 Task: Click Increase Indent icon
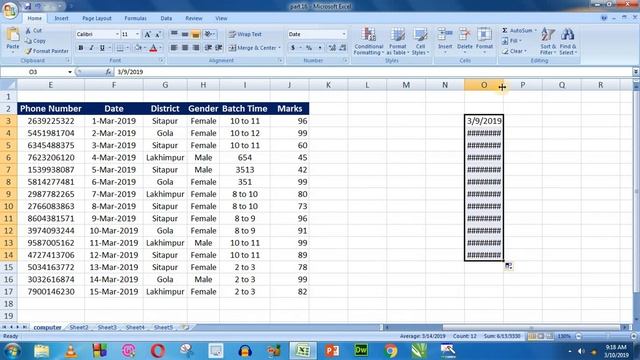219,48
